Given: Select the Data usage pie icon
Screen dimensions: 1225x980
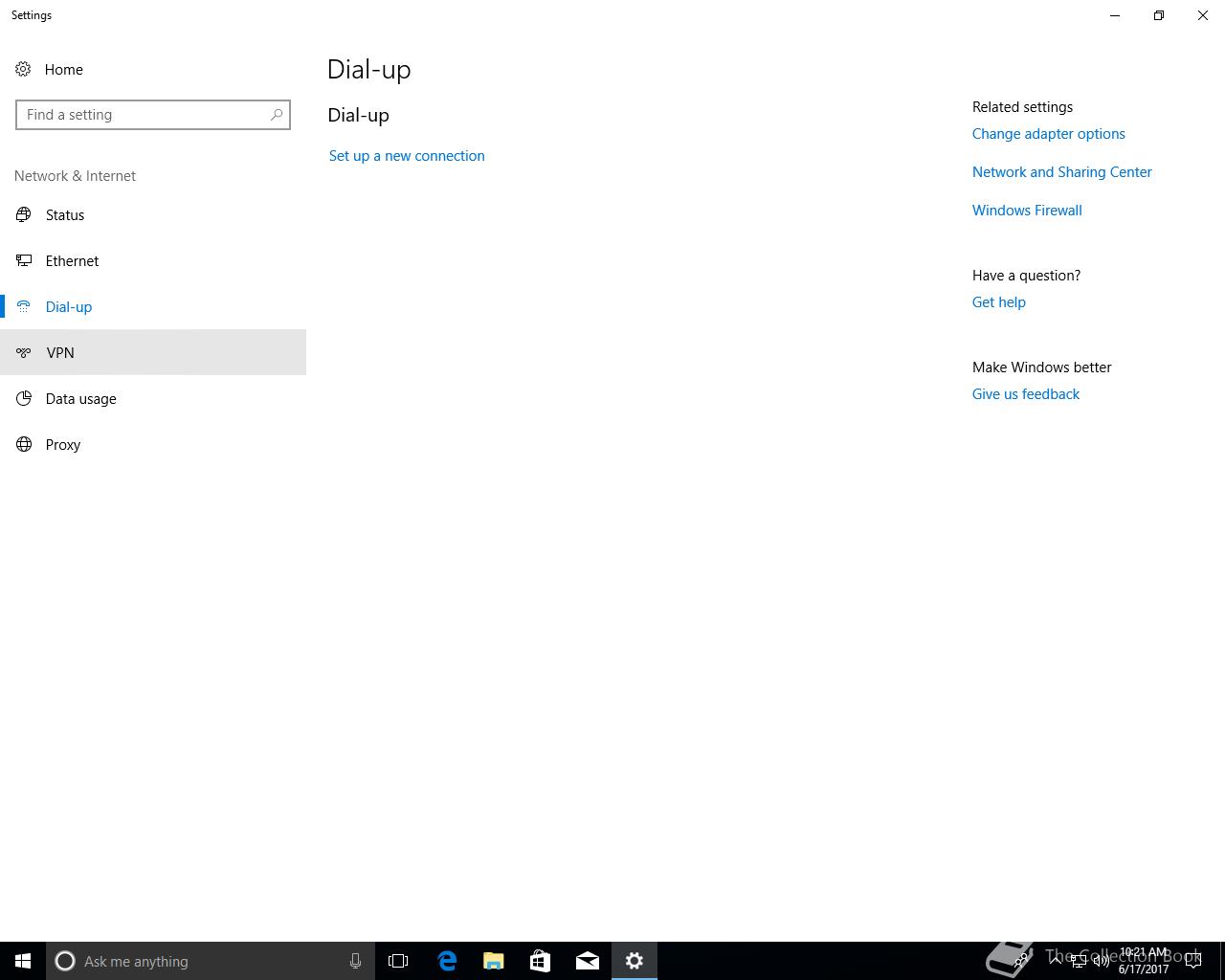Looking at the screenshot, I should point(24,398).
